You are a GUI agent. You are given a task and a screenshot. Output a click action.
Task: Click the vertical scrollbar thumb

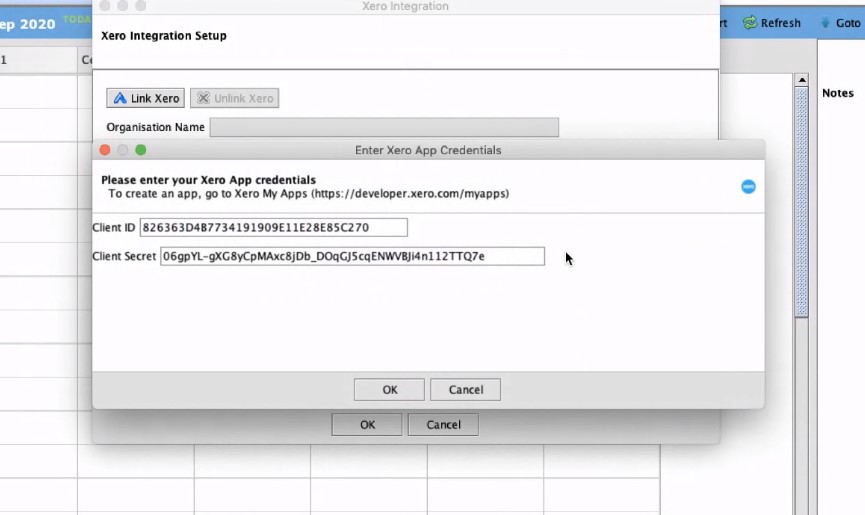pyautogui.click(x=802, y=202)
